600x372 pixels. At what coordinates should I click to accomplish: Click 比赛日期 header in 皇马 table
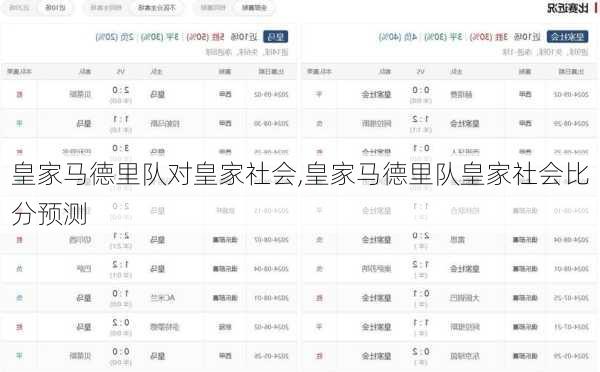[271, 72]
